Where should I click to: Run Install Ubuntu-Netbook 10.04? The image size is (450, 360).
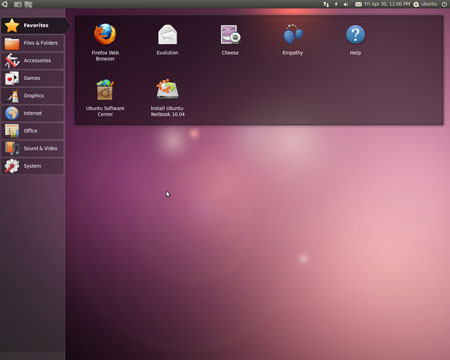coord(167,97)
